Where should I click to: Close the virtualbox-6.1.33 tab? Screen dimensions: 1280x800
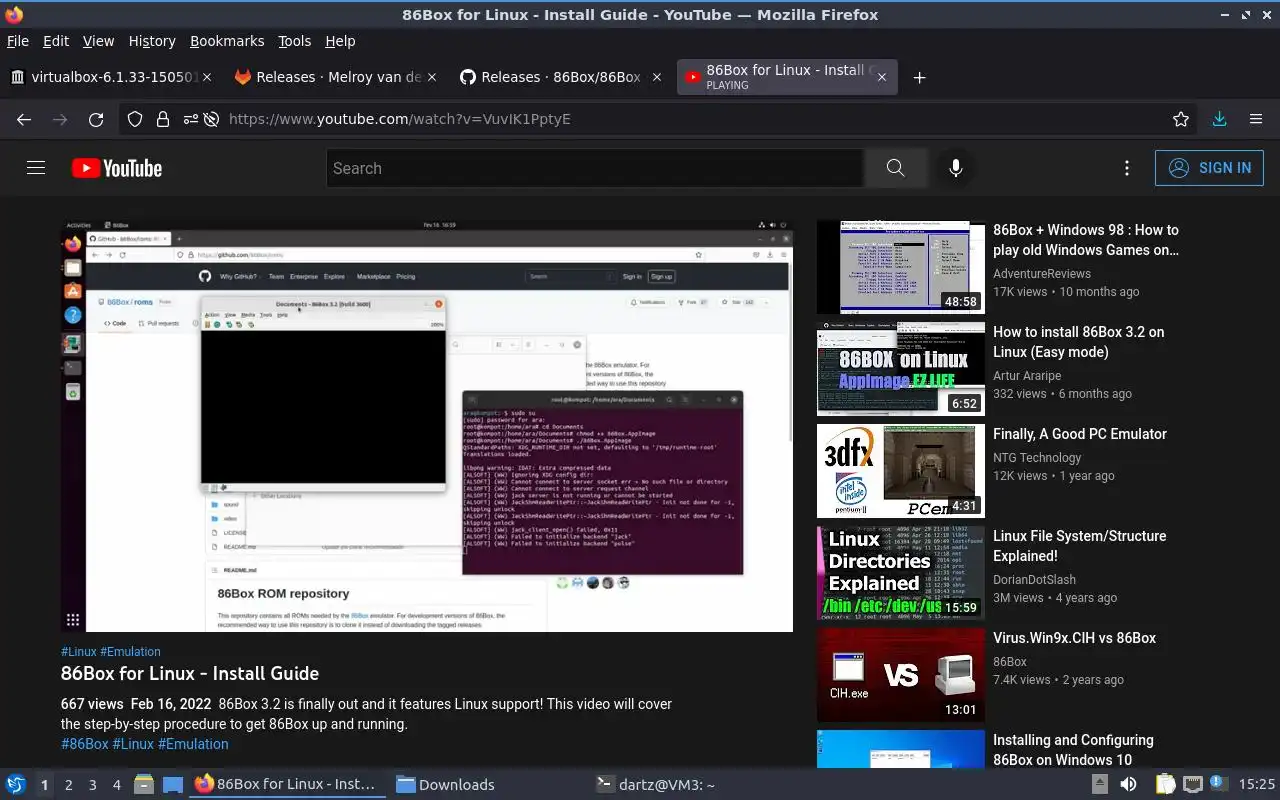pyautogui.click(x=207, y=77)
